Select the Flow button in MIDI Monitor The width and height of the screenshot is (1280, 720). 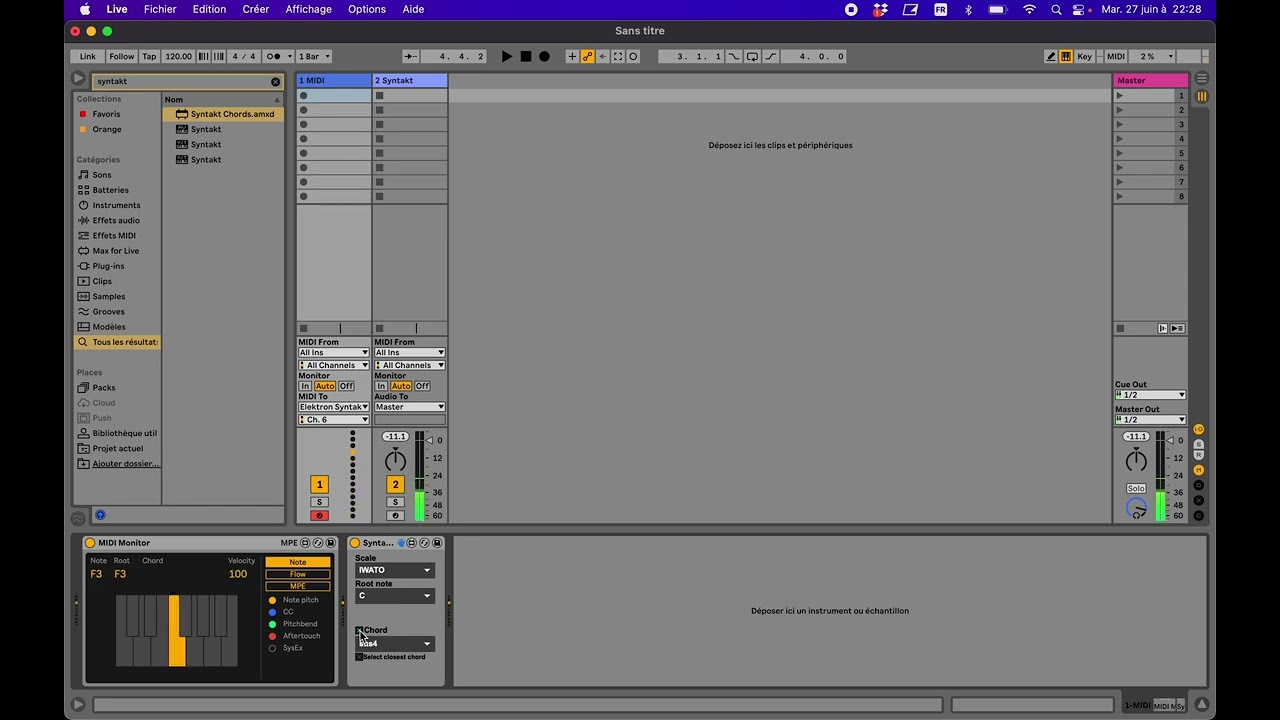pyautogui.click(x=298, y=574)
